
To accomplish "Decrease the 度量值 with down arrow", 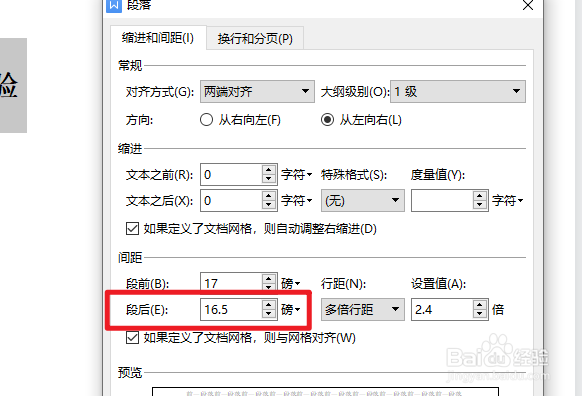I will (480, 205).
